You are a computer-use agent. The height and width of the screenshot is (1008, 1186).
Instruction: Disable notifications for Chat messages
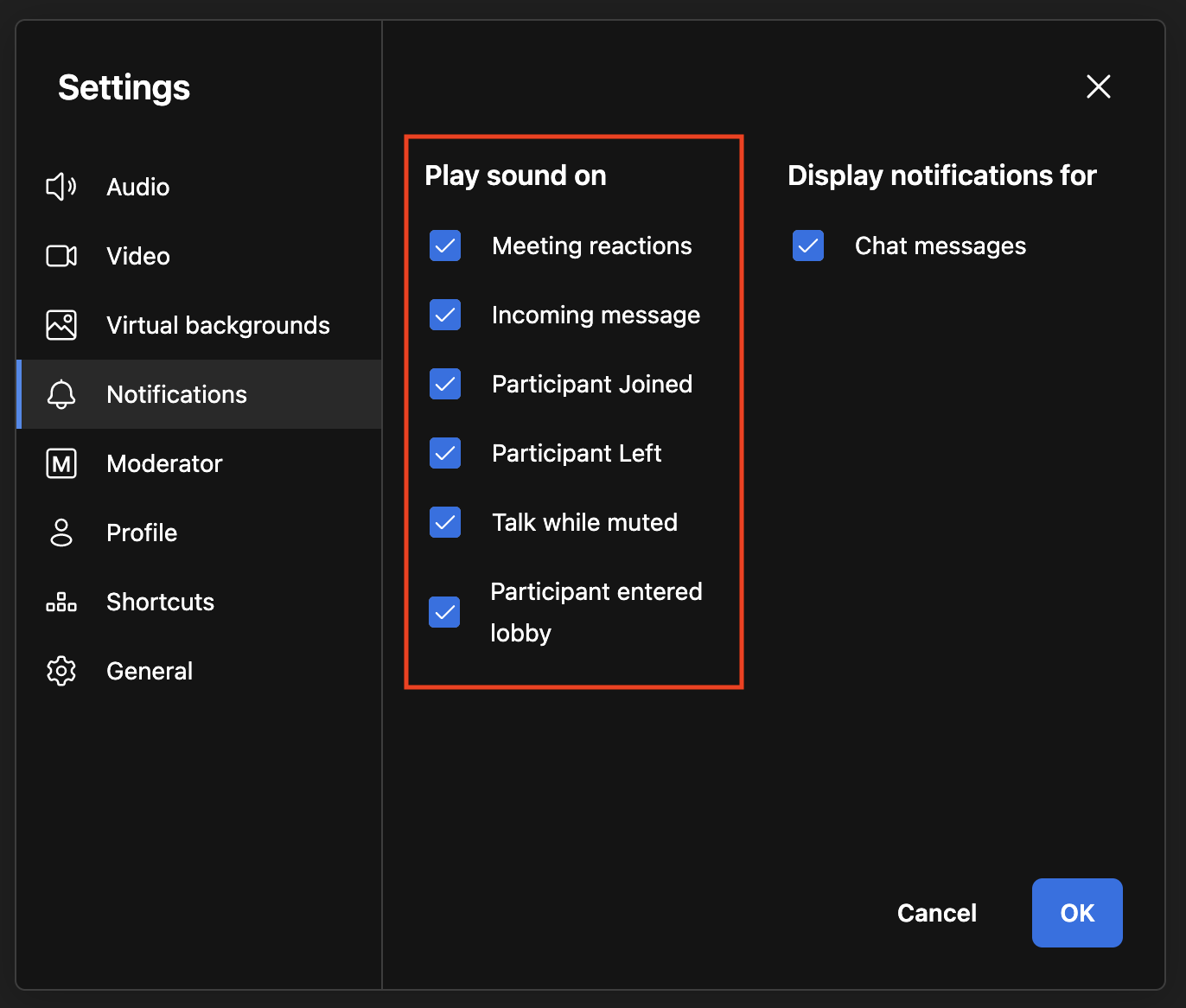point(807,246)
